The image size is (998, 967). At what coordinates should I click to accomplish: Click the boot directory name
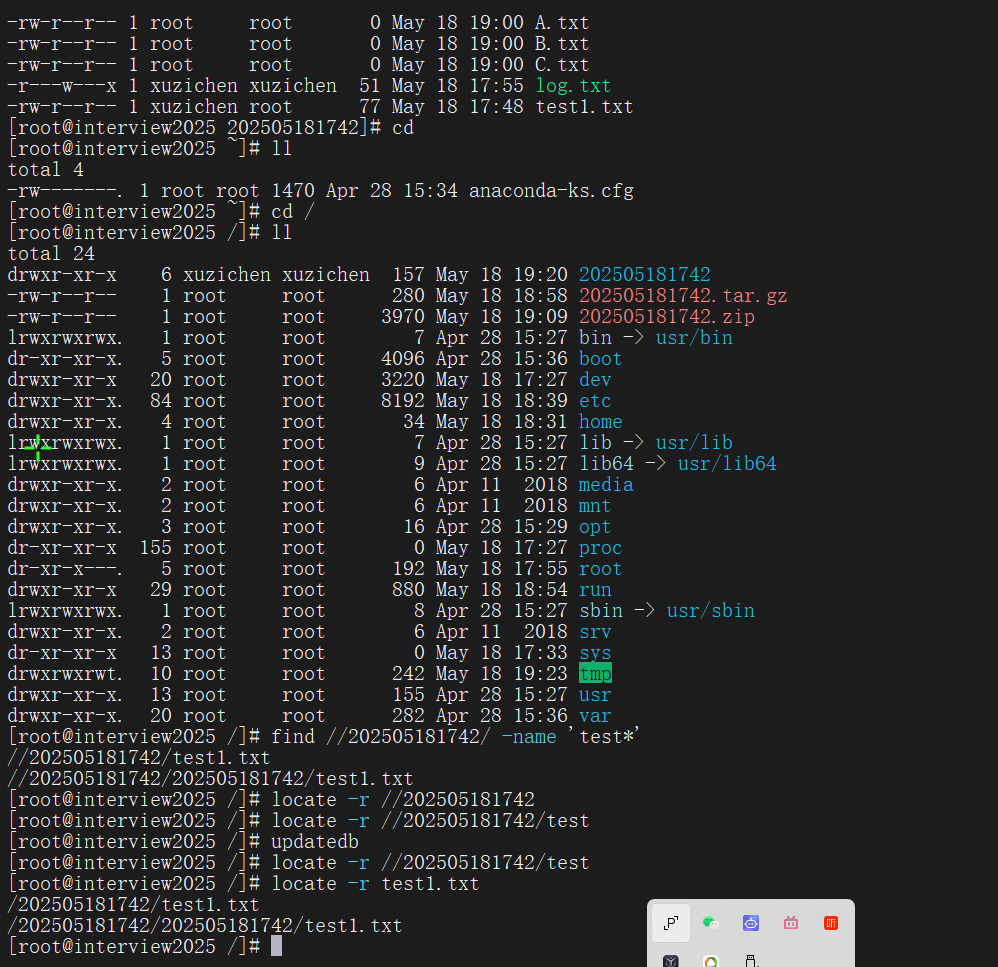click(x=600, y=359)
